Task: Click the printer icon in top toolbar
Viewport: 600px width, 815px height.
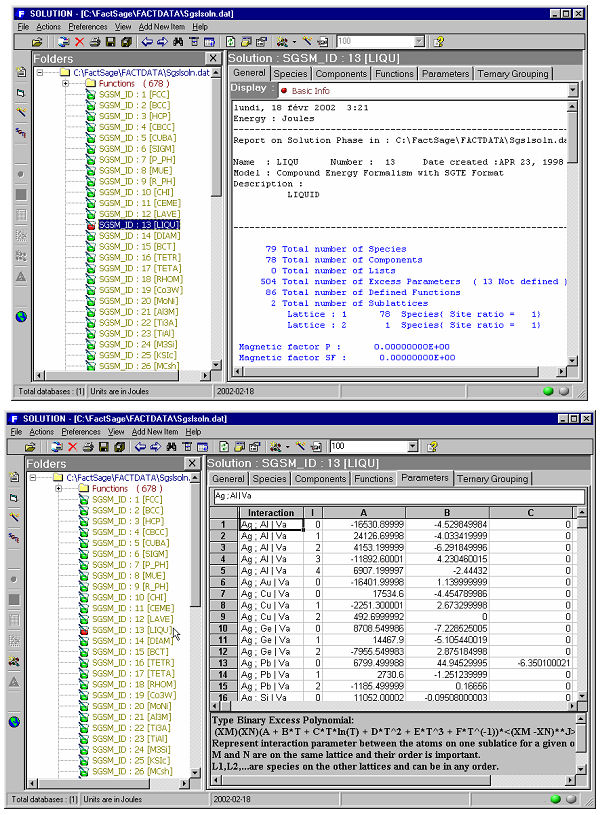Action: (94, 43)
